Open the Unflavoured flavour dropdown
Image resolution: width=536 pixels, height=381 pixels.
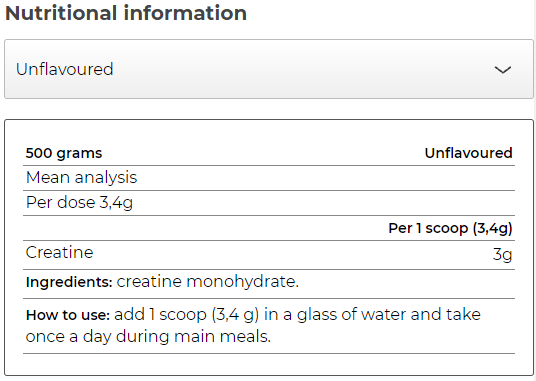pyautogui.click(x=269, y=69)
